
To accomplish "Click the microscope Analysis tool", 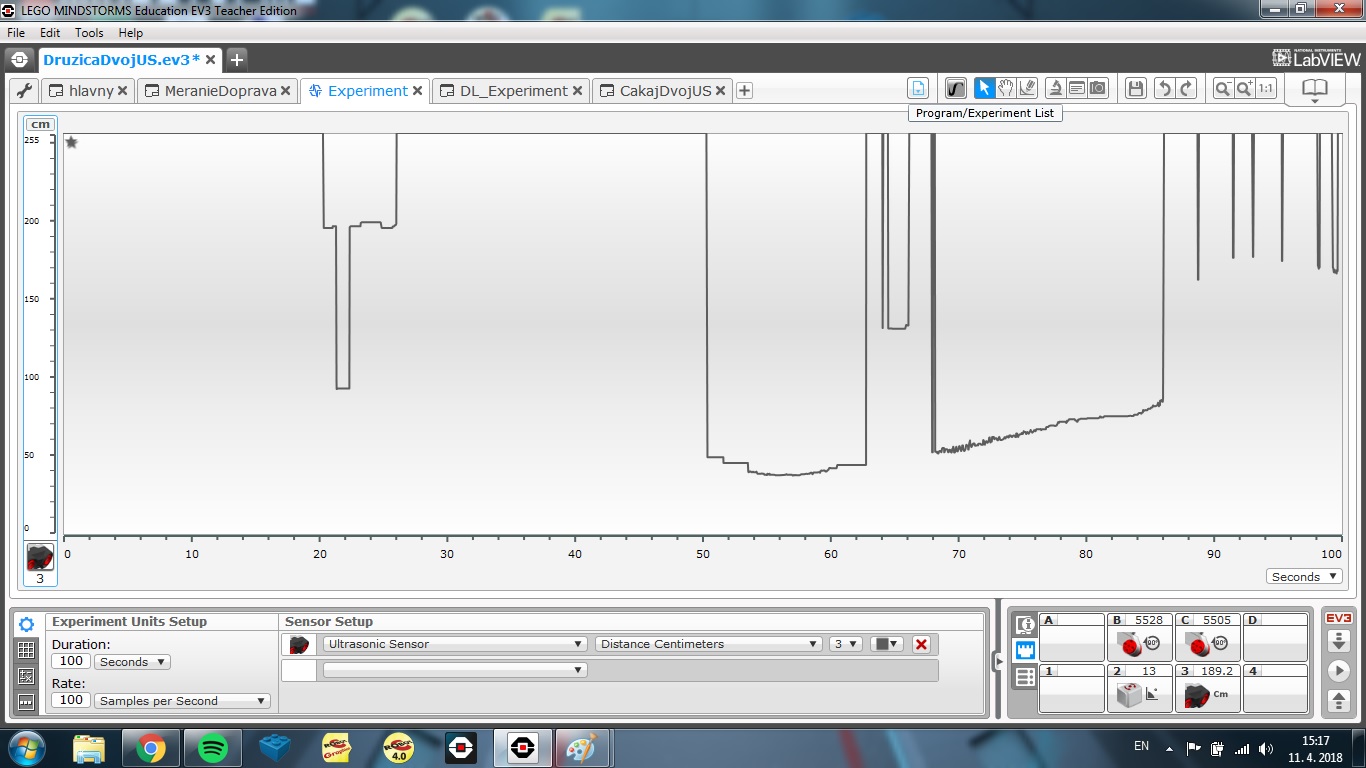I will click(1055, 88).
